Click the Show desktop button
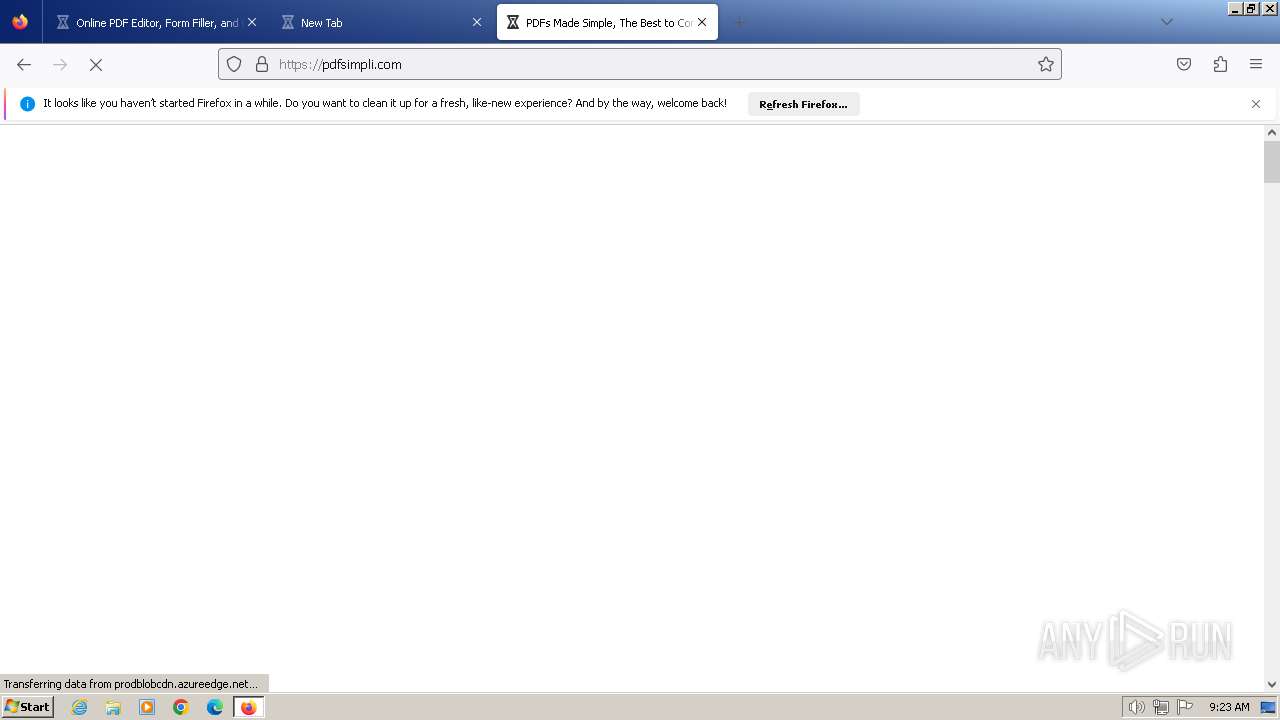Viewport: 1280px width, 720px height. click(1269, 707)
